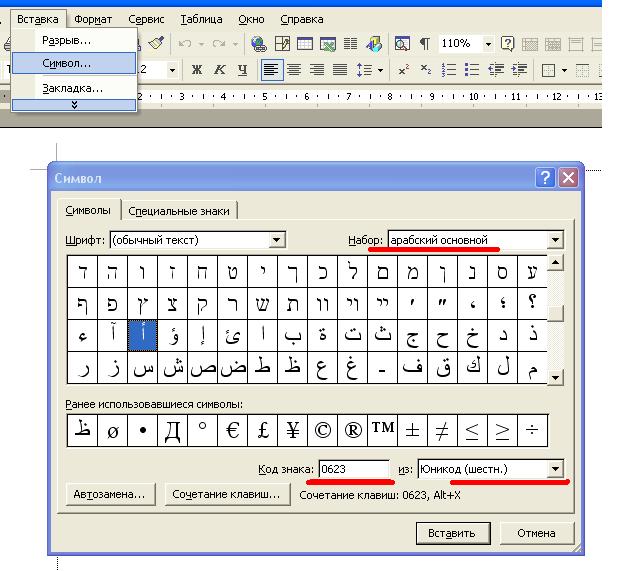The width and height of the screenshot is (628, 571).
Task: Click the Columns icon
Action: (350, 44)
